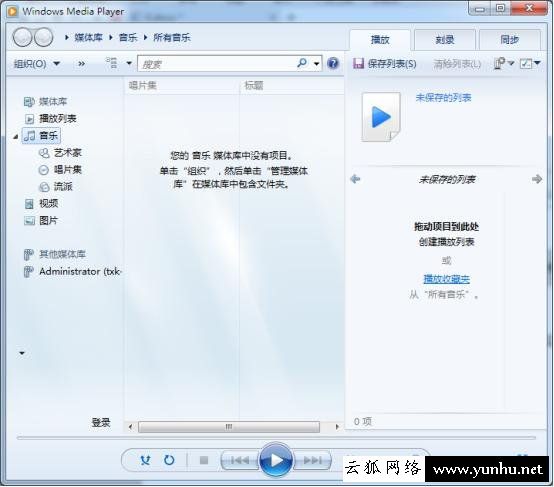Viewport: 554px width, 487px height.
Task: Open the 组织(O) dropdown menu
Action: 36,64
